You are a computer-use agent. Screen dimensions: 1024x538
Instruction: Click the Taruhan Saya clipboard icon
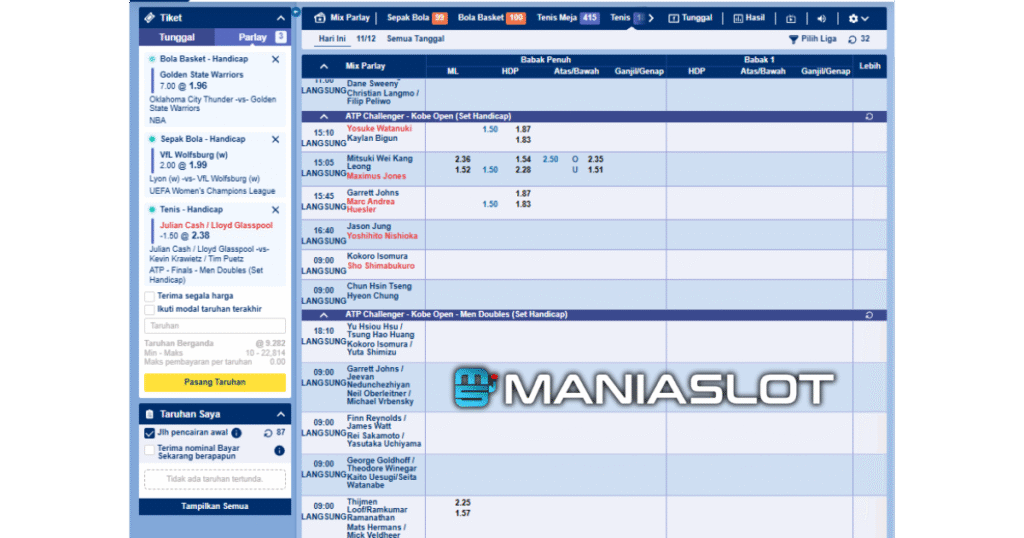pos(150,414)
